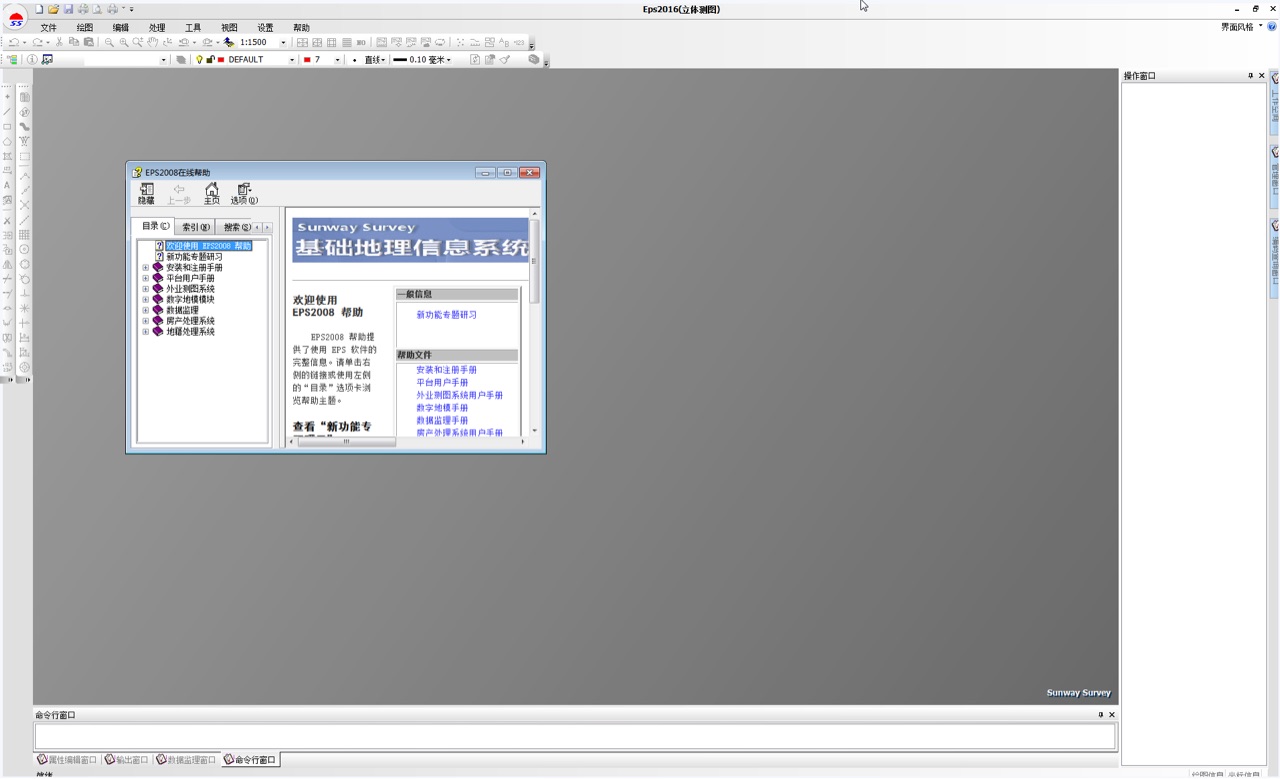
Task: Click the Open folder icon in quick access toolbar
Action: click(x=53, y=9)
